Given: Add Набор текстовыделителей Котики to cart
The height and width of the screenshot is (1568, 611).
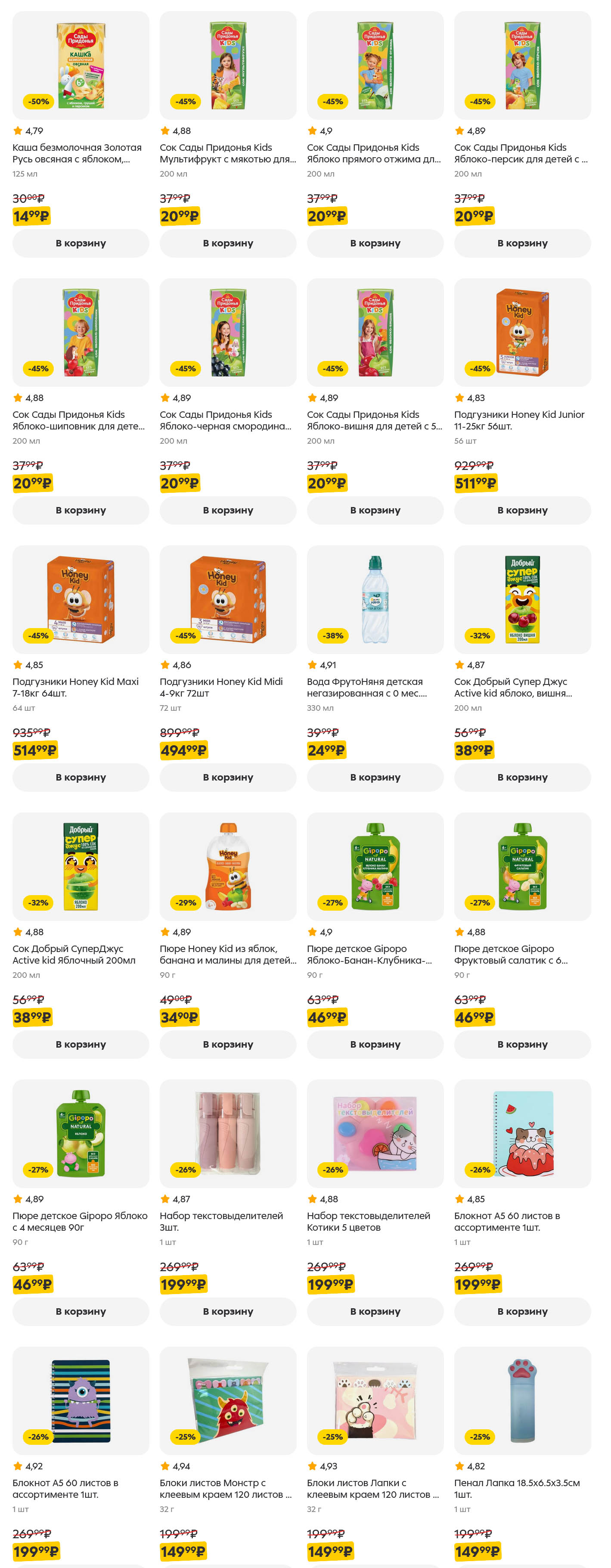Looking at the screenshot, I should (x=375, y=1311).
